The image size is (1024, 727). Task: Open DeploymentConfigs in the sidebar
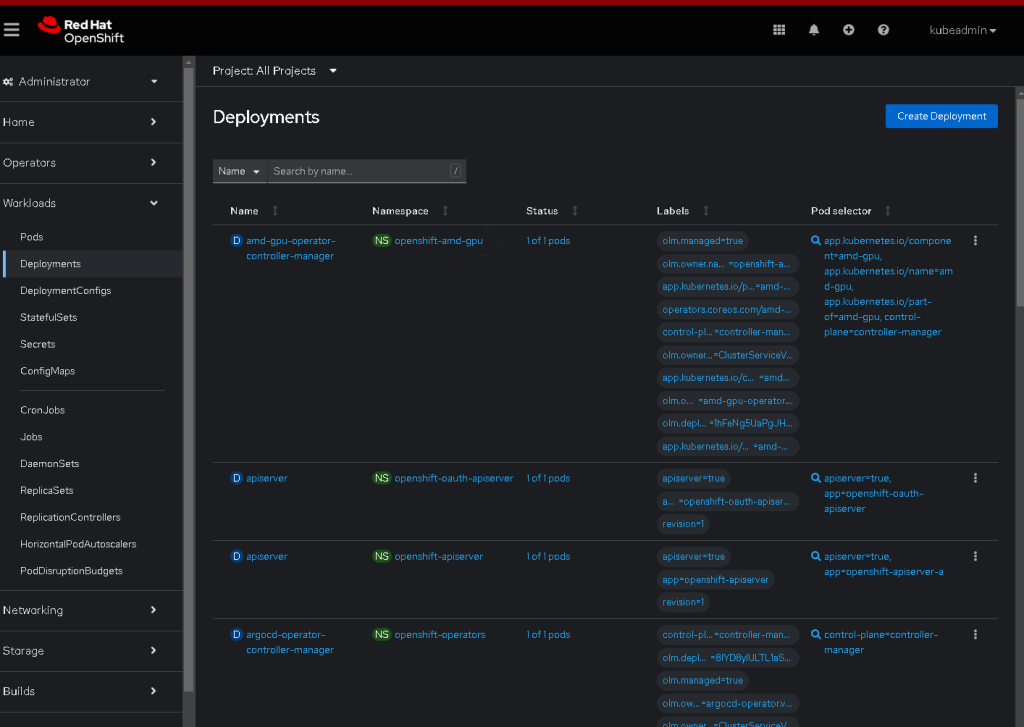[x=65, y=291]
